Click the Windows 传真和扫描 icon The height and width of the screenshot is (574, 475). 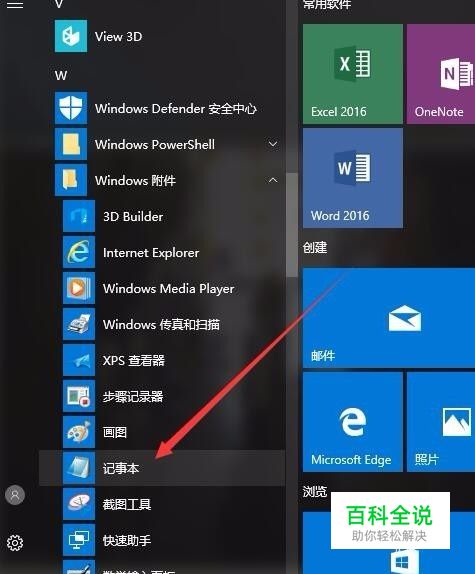pos(79,324)
